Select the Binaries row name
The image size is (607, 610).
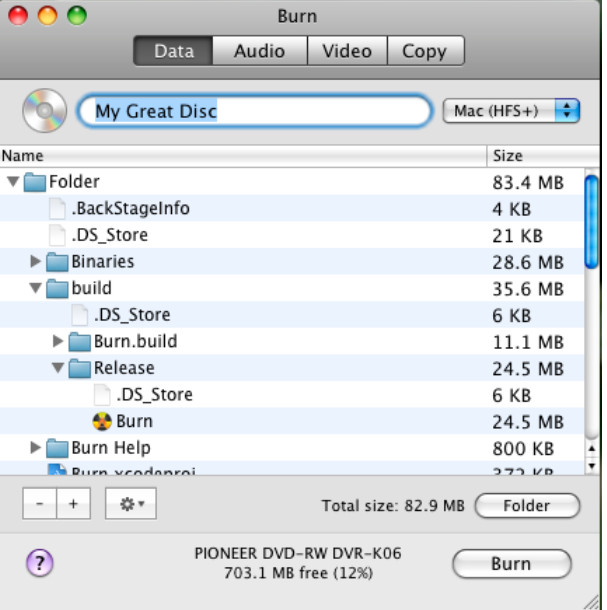[103, 262]
